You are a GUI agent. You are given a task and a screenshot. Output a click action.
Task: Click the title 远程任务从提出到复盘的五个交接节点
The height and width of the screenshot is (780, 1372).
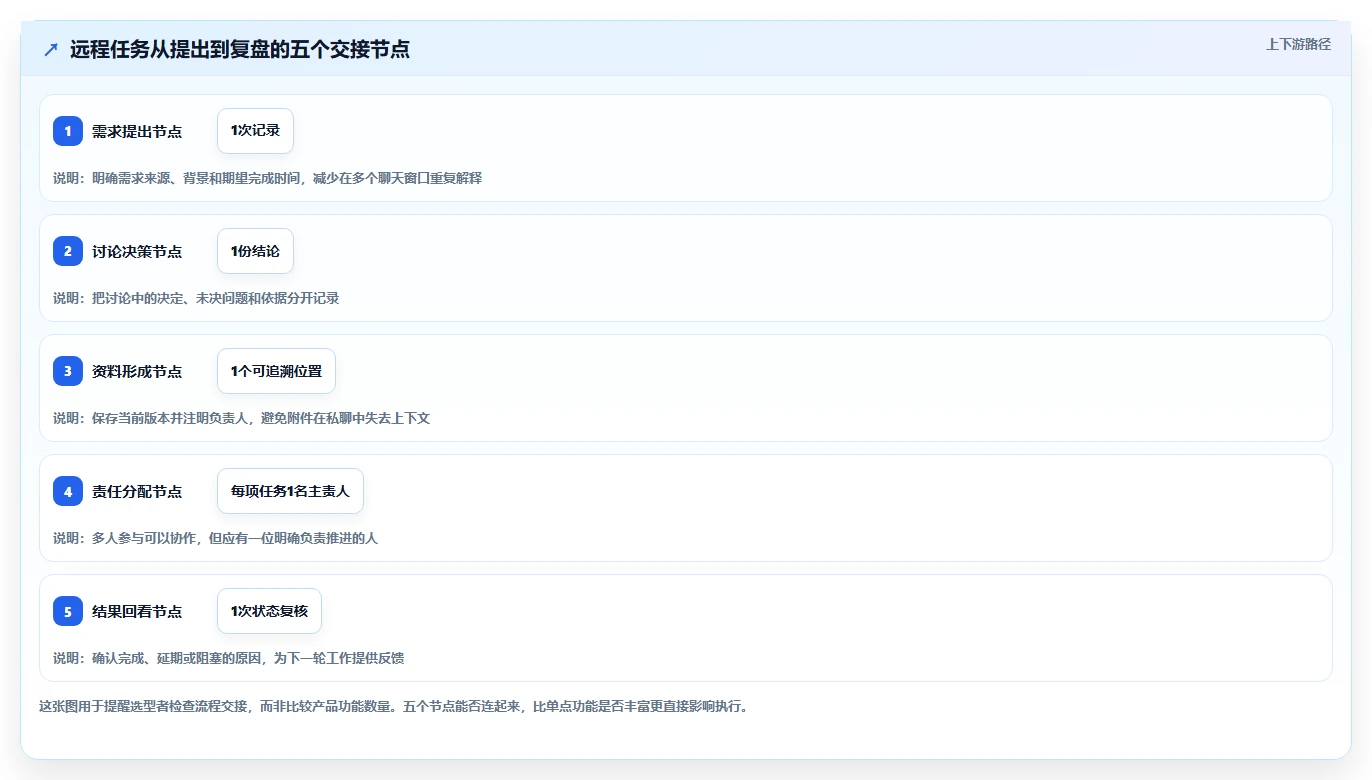coord(240,49)
